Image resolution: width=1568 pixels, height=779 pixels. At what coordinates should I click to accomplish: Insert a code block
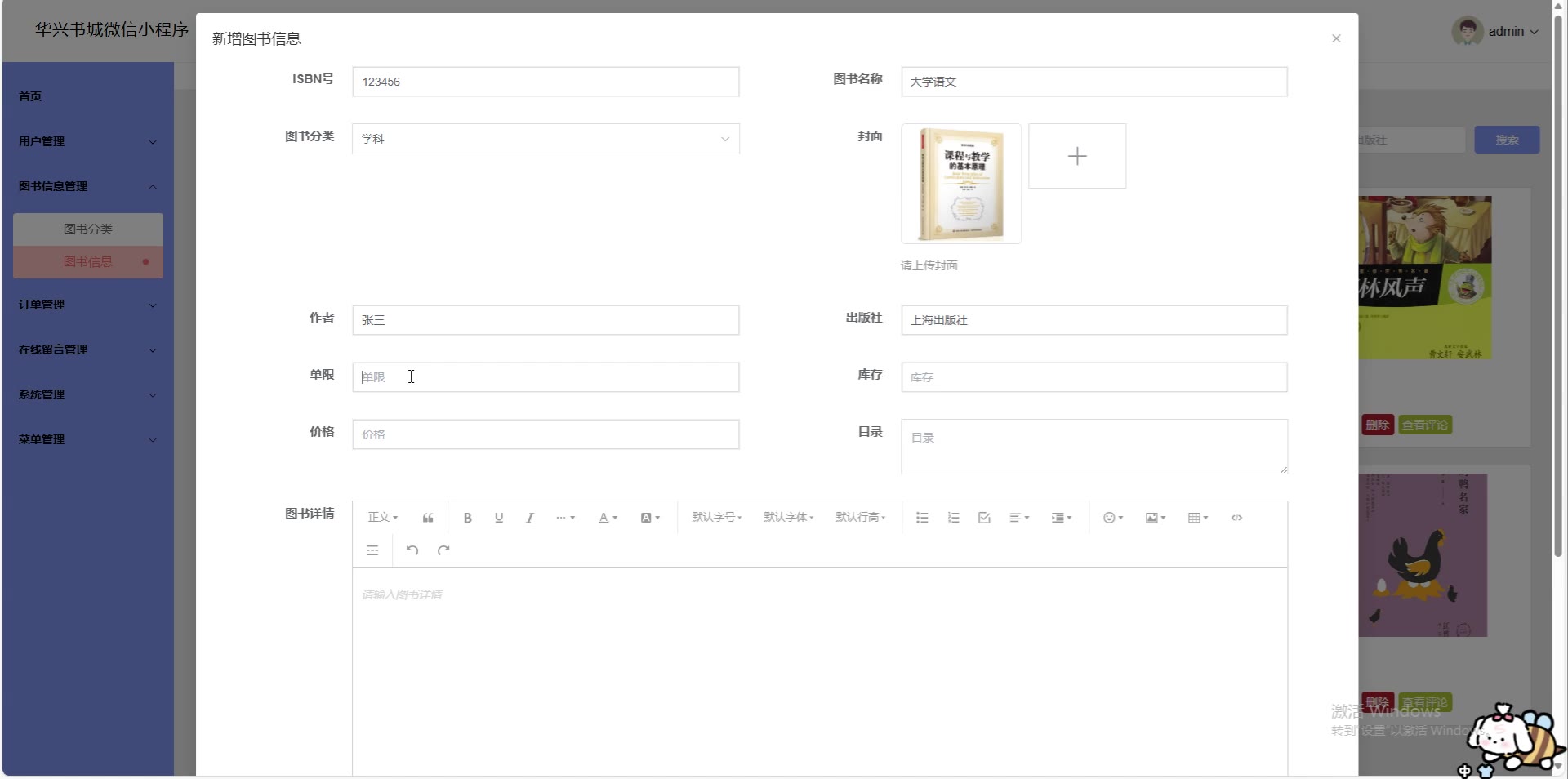click(x=1237, y=518)
